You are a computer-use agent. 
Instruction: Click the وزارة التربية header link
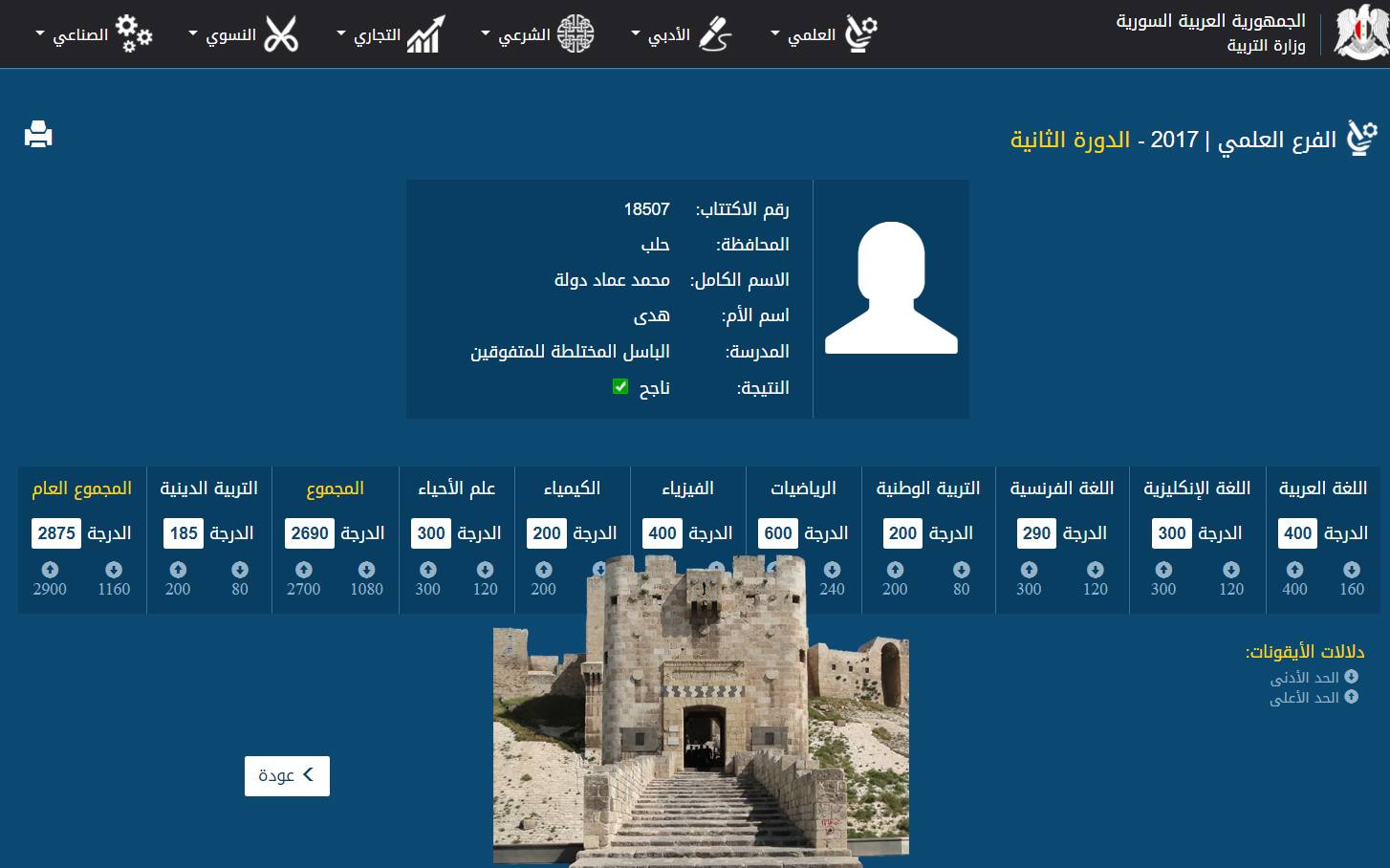click(1266, 46)
